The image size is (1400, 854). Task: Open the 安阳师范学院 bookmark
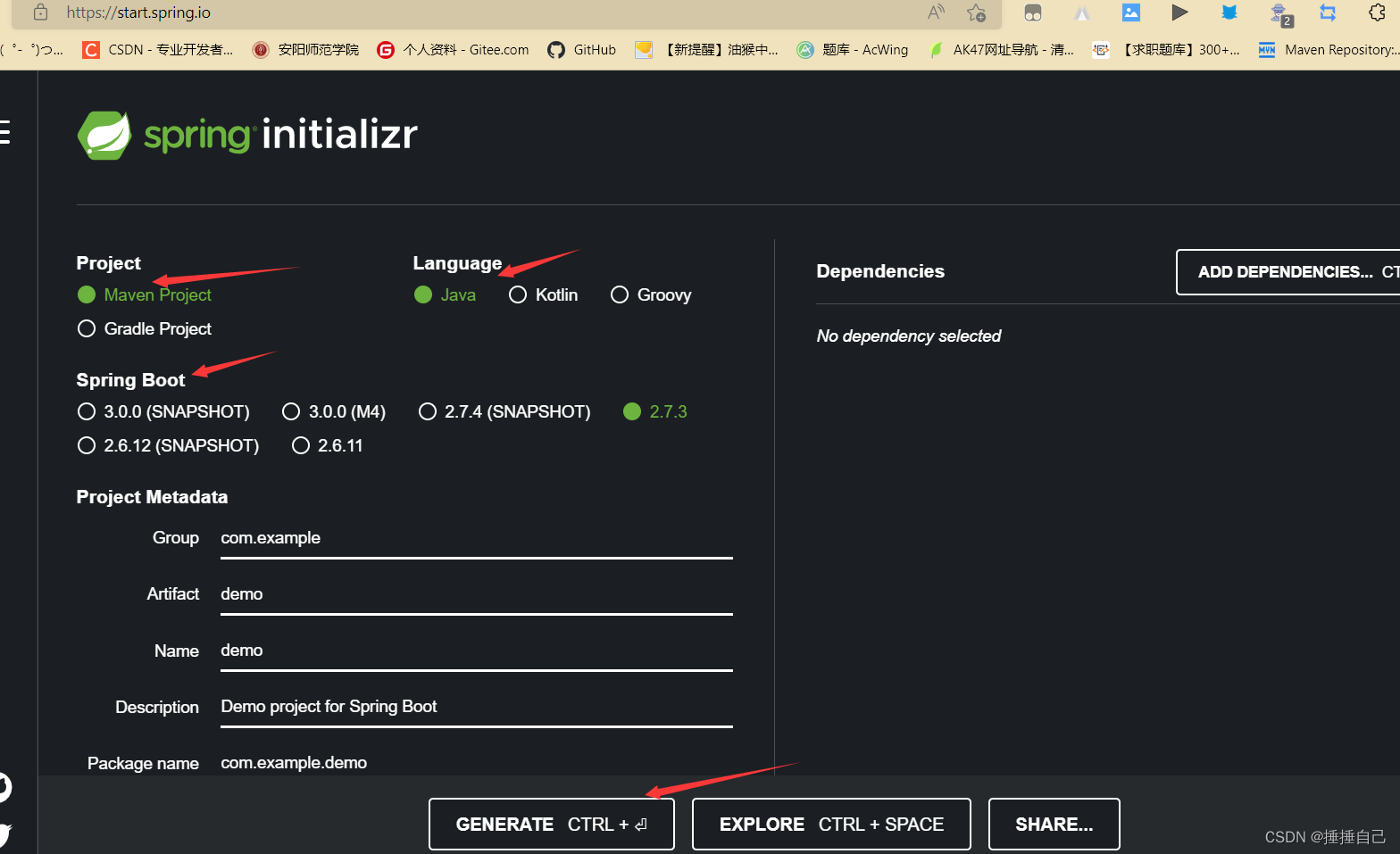click(x=305, y=50)
